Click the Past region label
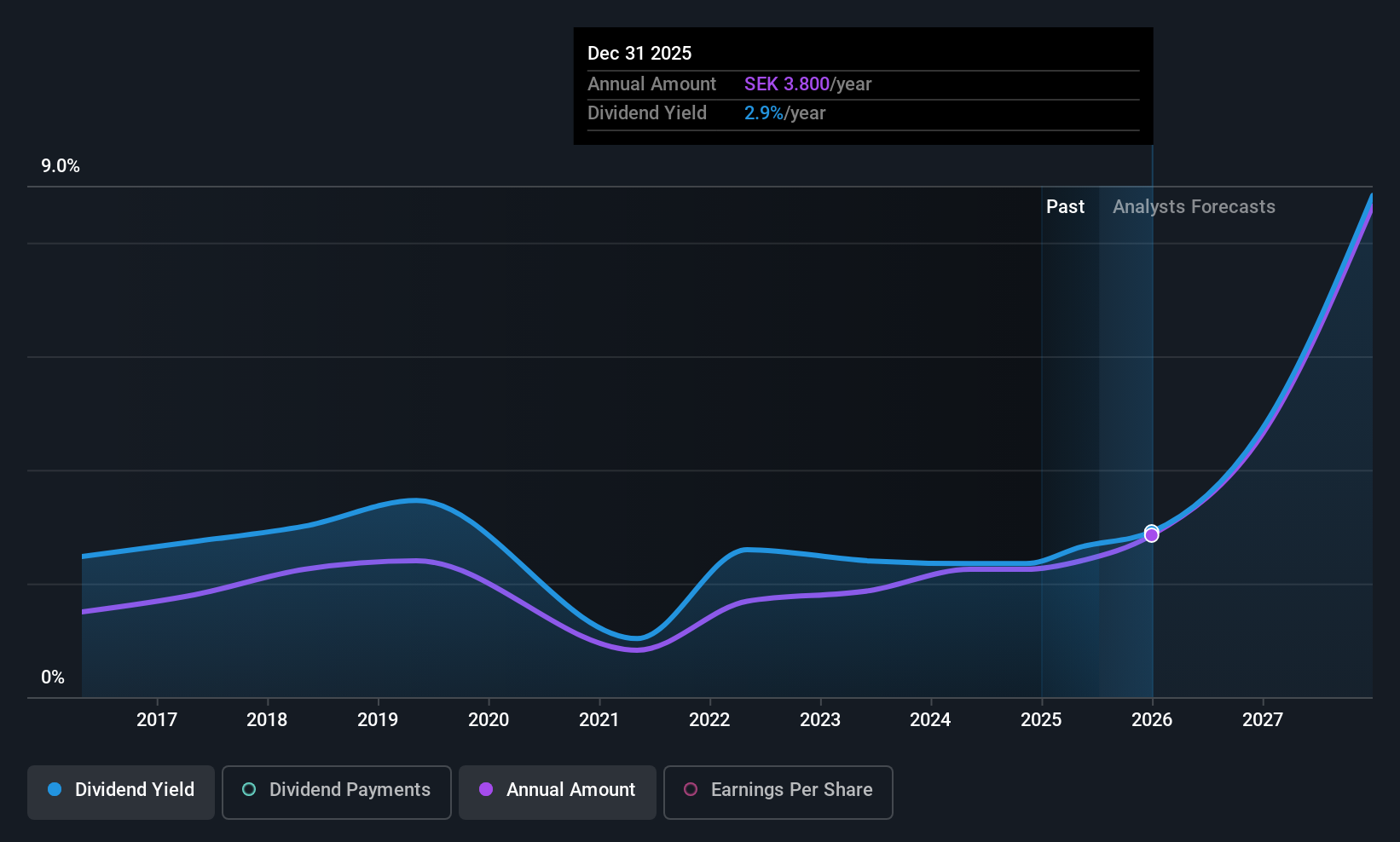Viewport: 1400px width, 842px height. 1065,207
